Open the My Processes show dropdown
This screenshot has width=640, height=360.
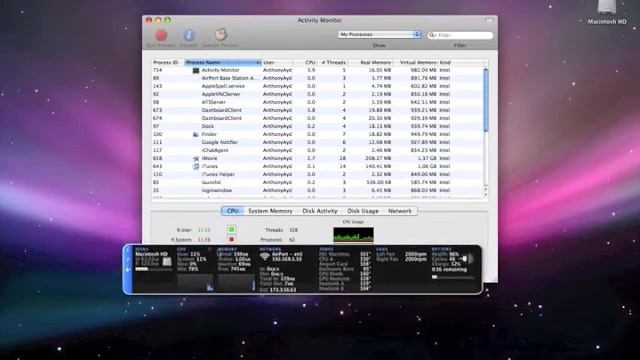pos(379,35)
